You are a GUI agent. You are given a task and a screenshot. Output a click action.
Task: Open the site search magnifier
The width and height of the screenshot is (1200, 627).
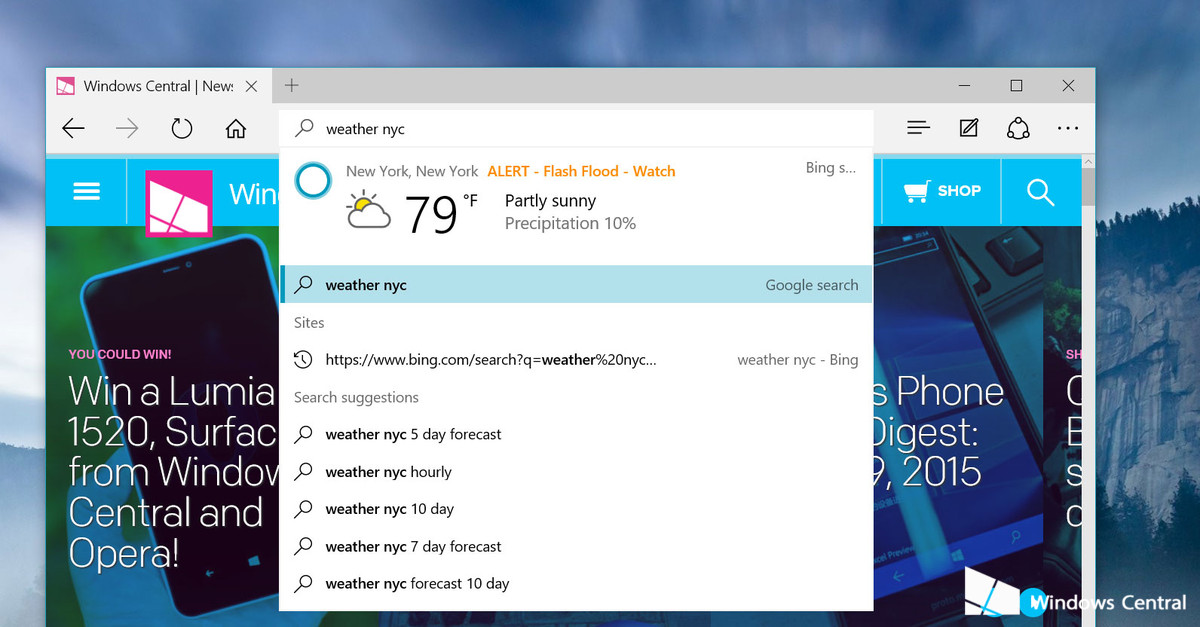[1040, 192]
